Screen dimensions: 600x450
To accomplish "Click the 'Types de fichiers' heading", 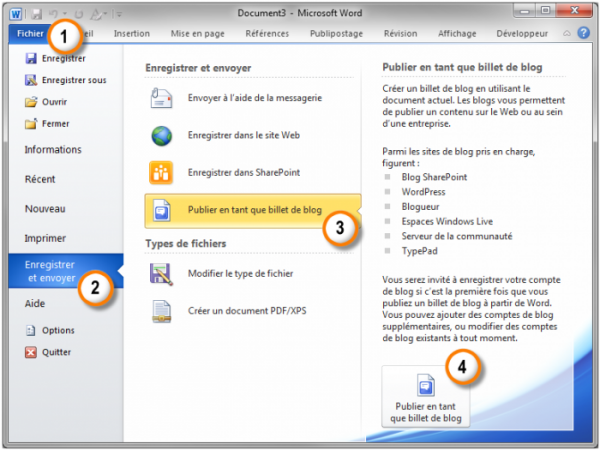I will pyautogui.click(x=186, y=243).
